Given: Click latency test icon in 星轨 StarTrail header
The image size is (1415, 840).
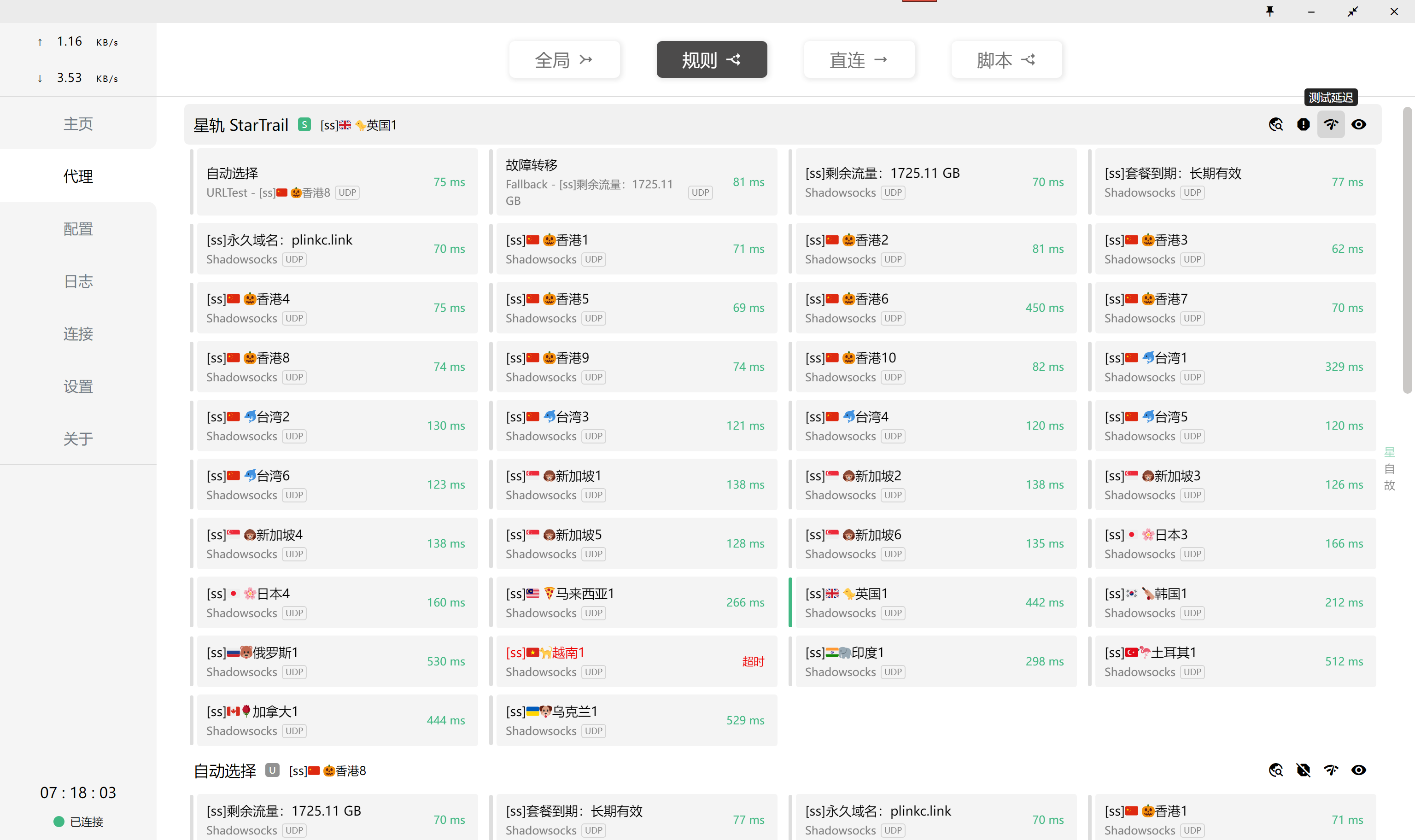Looking at the screenshot, I should (1331, 124).
